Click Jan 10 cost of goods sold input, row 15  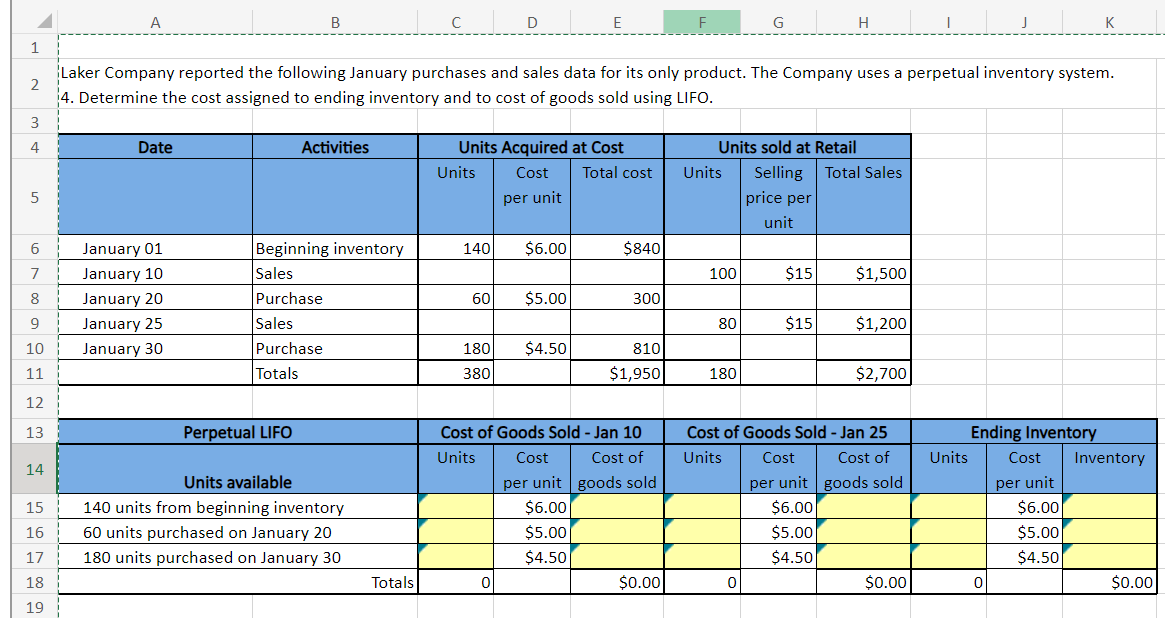click(617, 507)
